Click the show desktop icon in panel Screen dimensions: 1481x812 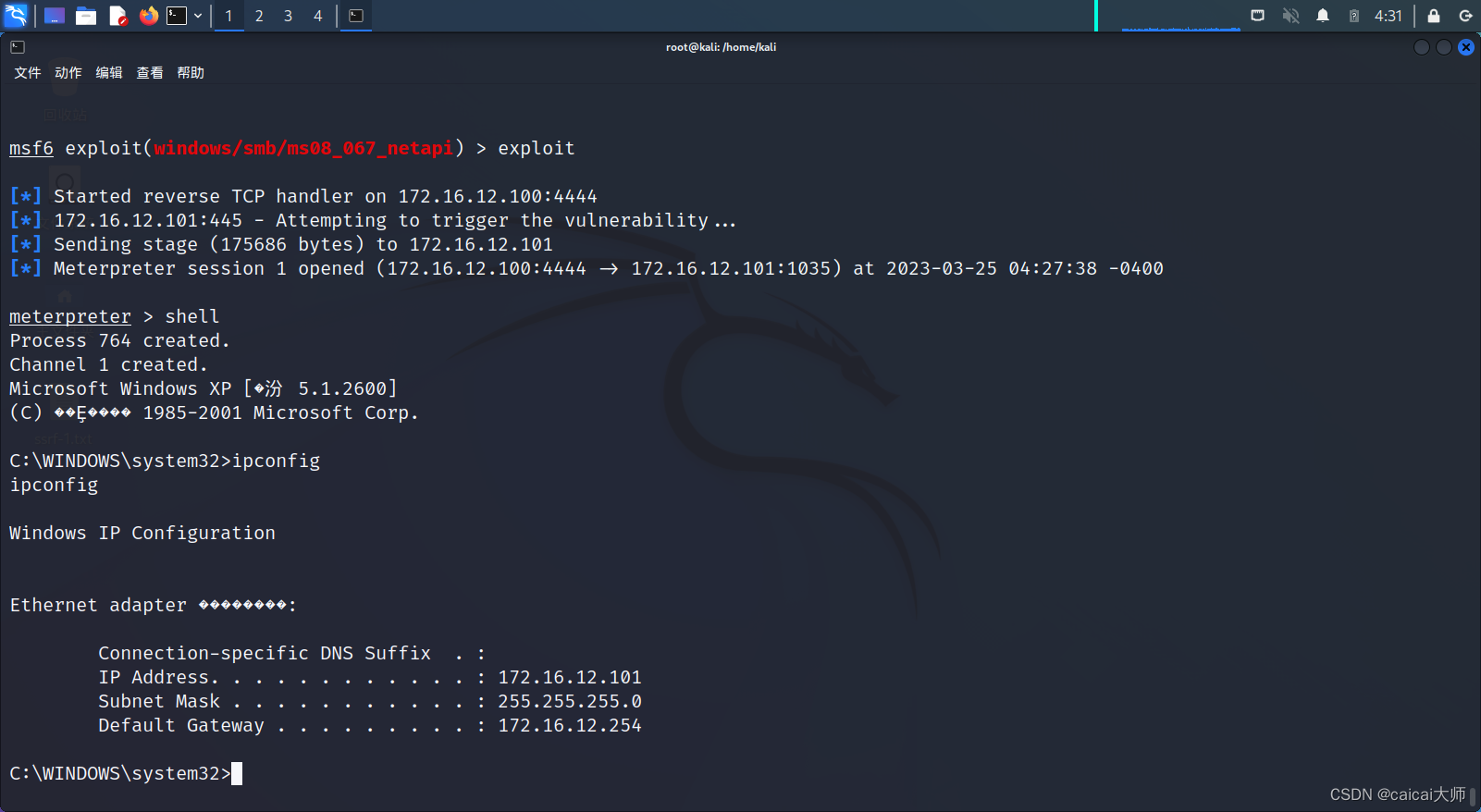point(55,16)
